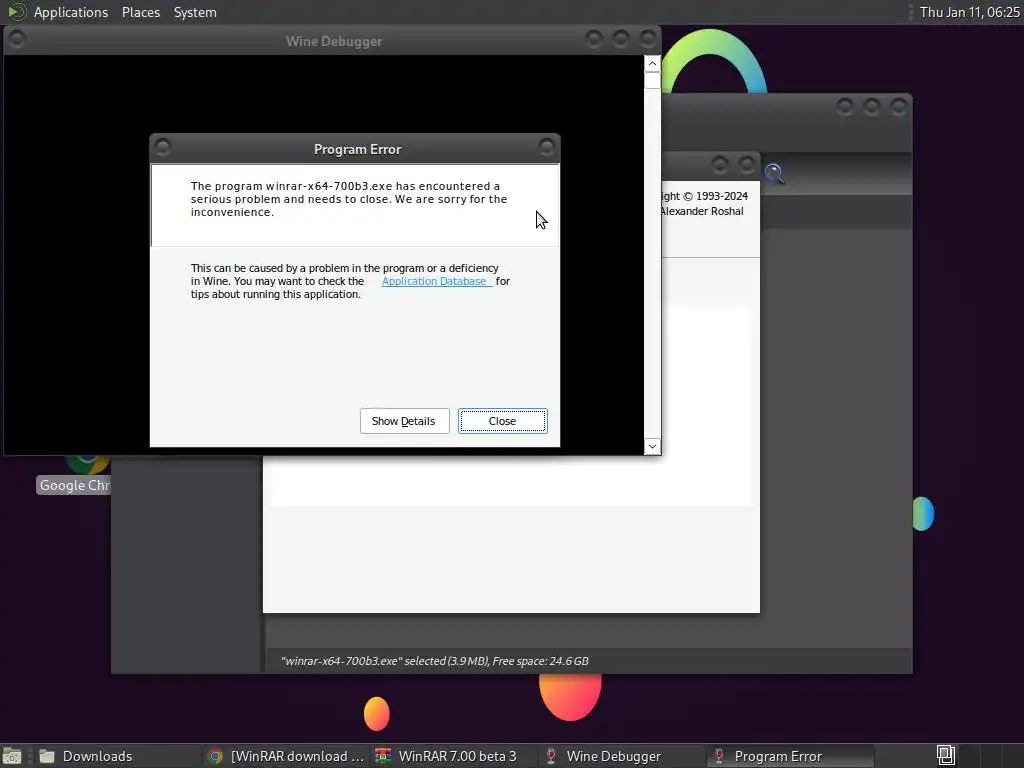Click Show Details in Program Error dialog
The width and height of the screenshot is (1024, 768).
(x=404, y=421)
